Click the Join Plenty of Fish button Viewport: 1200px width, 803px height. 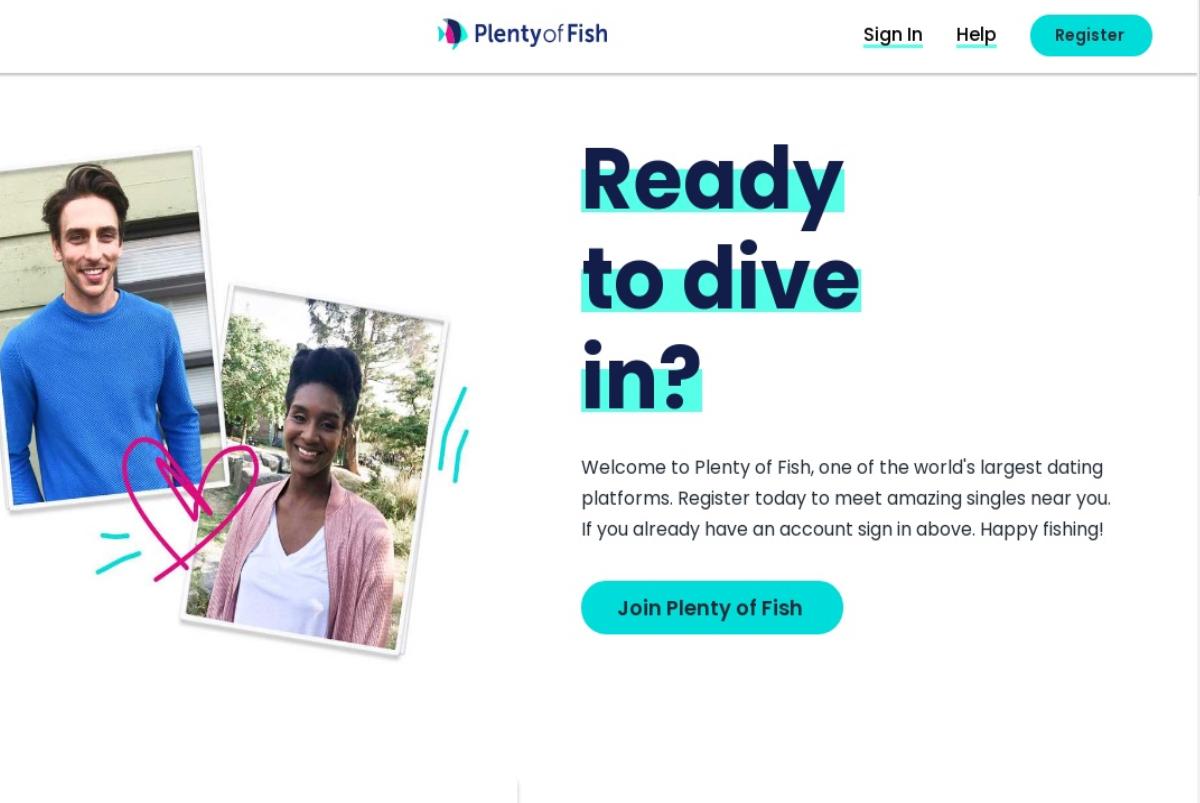coord(712,607)
